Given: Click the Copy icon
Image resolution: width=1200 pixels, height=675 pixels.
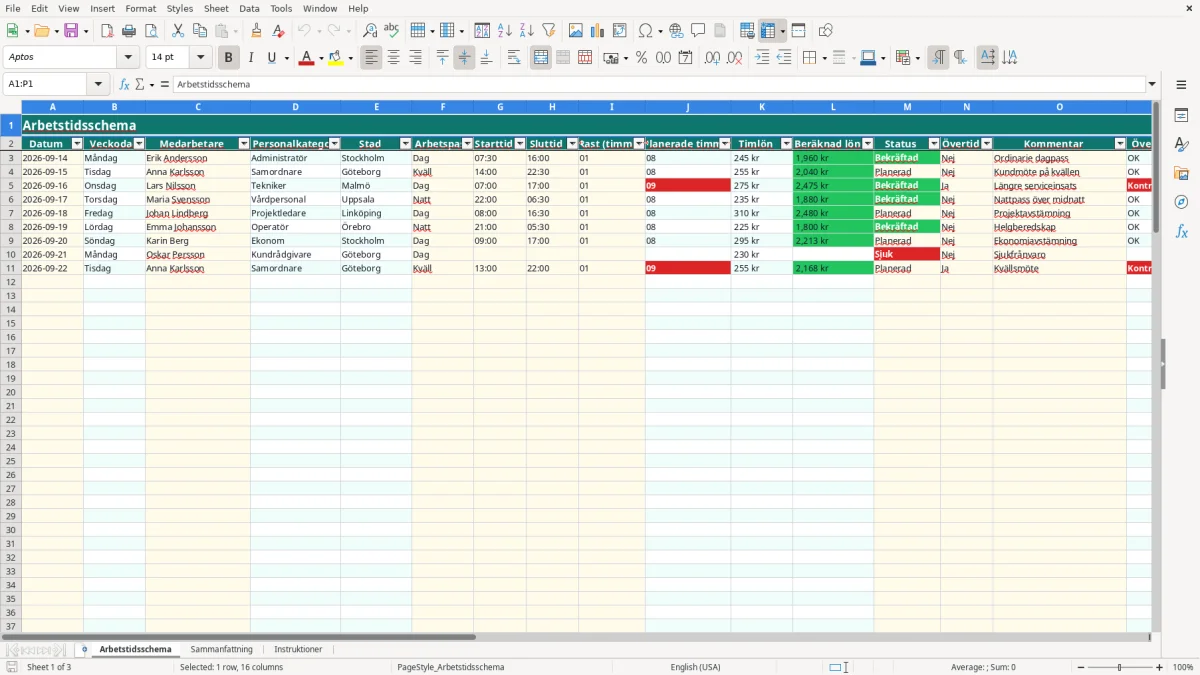Looking at the screenshot, I should point(198,31).
